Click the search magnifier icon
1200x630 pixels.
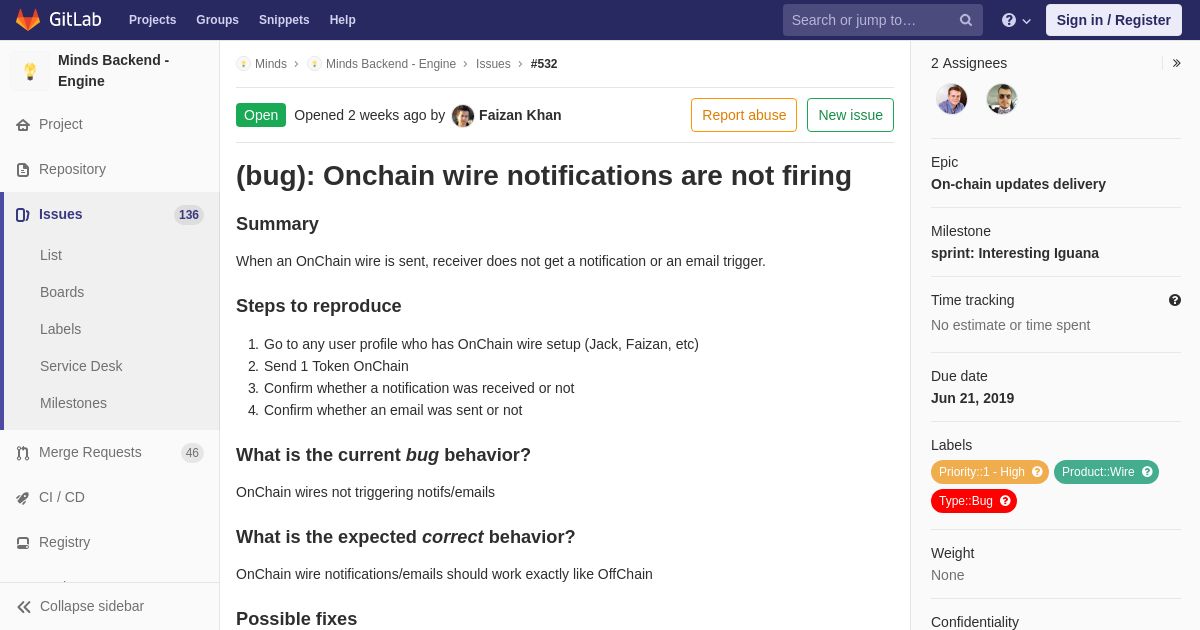[x=965, y=20]
